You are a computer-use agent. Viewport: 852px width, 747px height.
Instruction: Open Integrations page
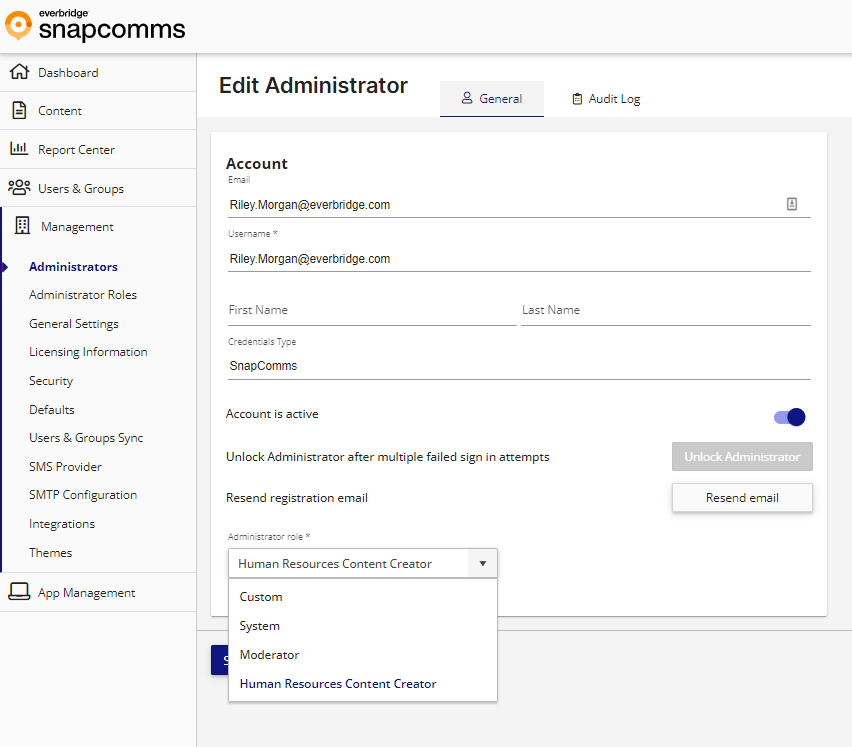pyautogui.click(x=62, y=524)
